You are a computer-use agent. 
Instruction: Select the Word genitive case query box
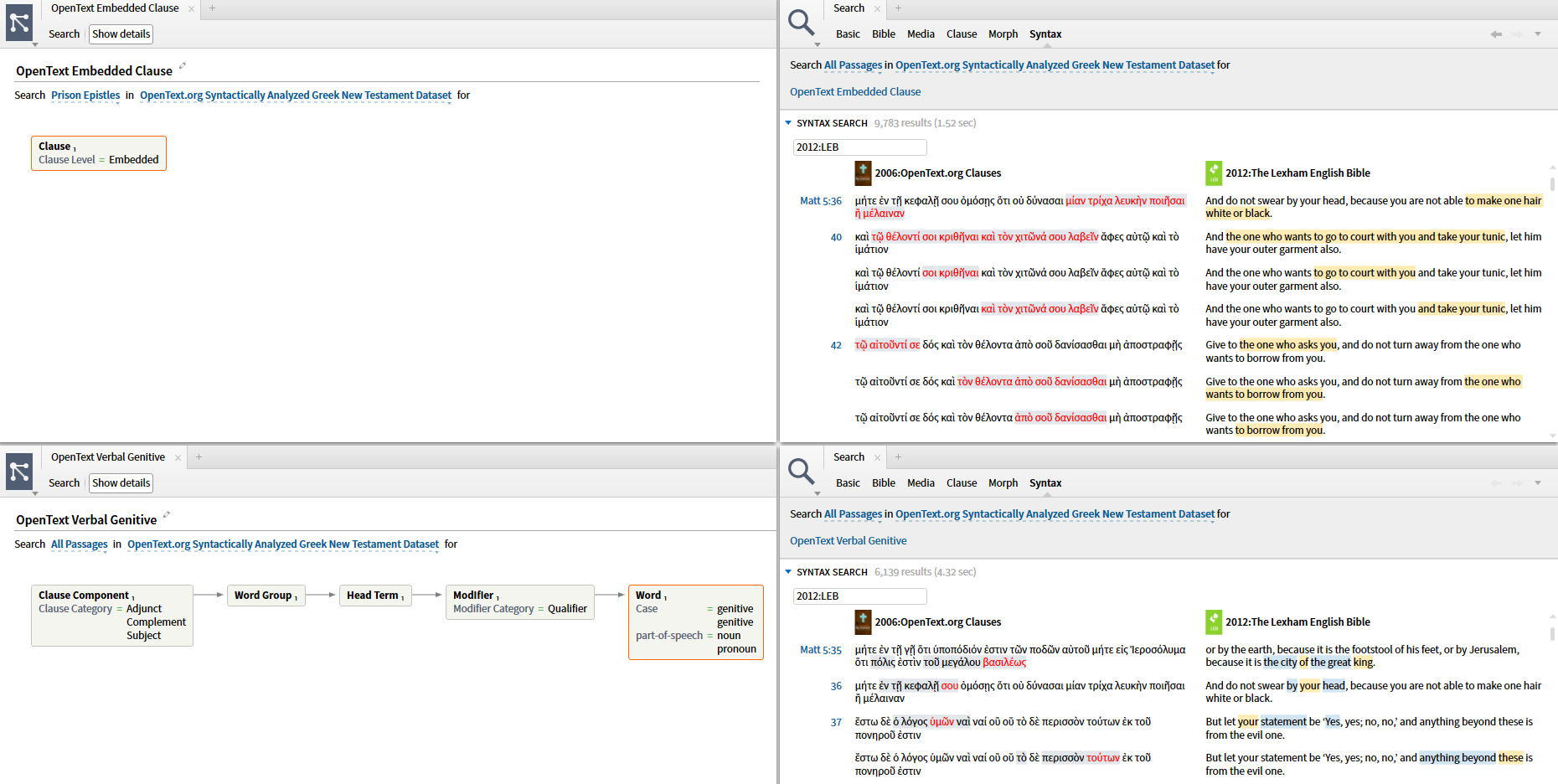pyautogui.click(x=696, y=622)
